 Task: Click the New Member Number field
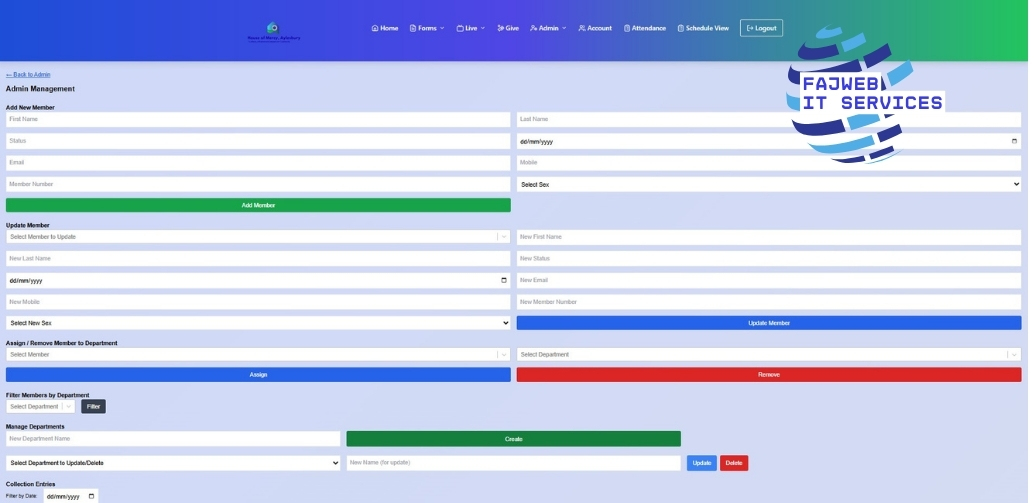(769, 302)
